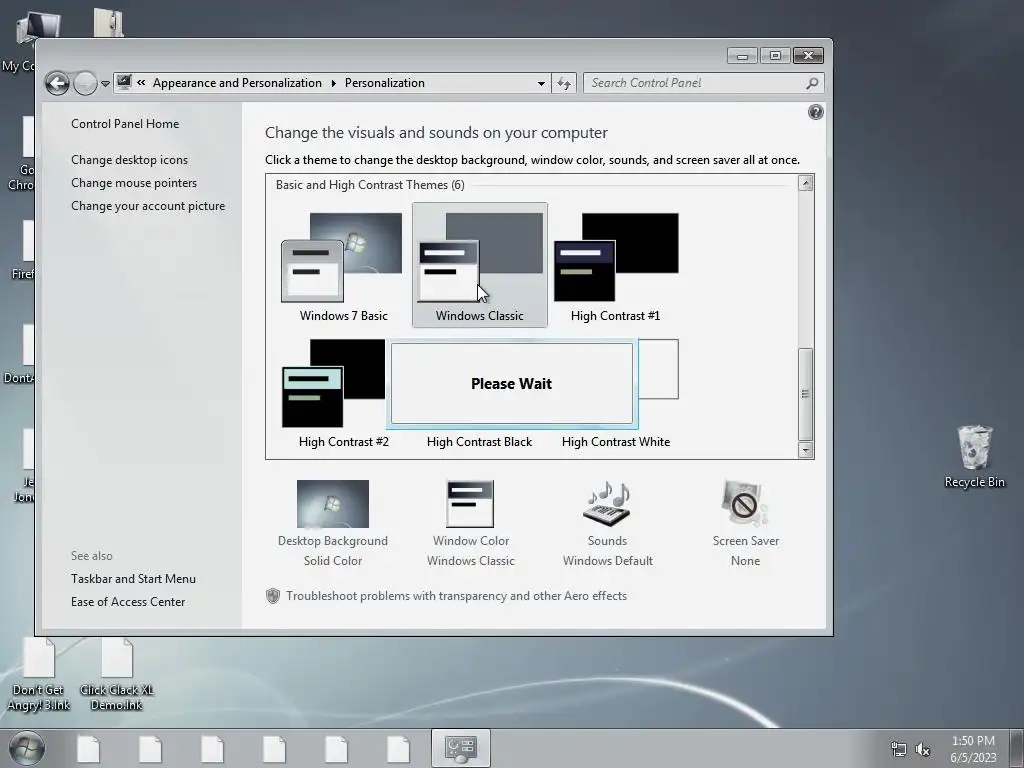
Task: Open Screen Saver settings
Action: 745,523
